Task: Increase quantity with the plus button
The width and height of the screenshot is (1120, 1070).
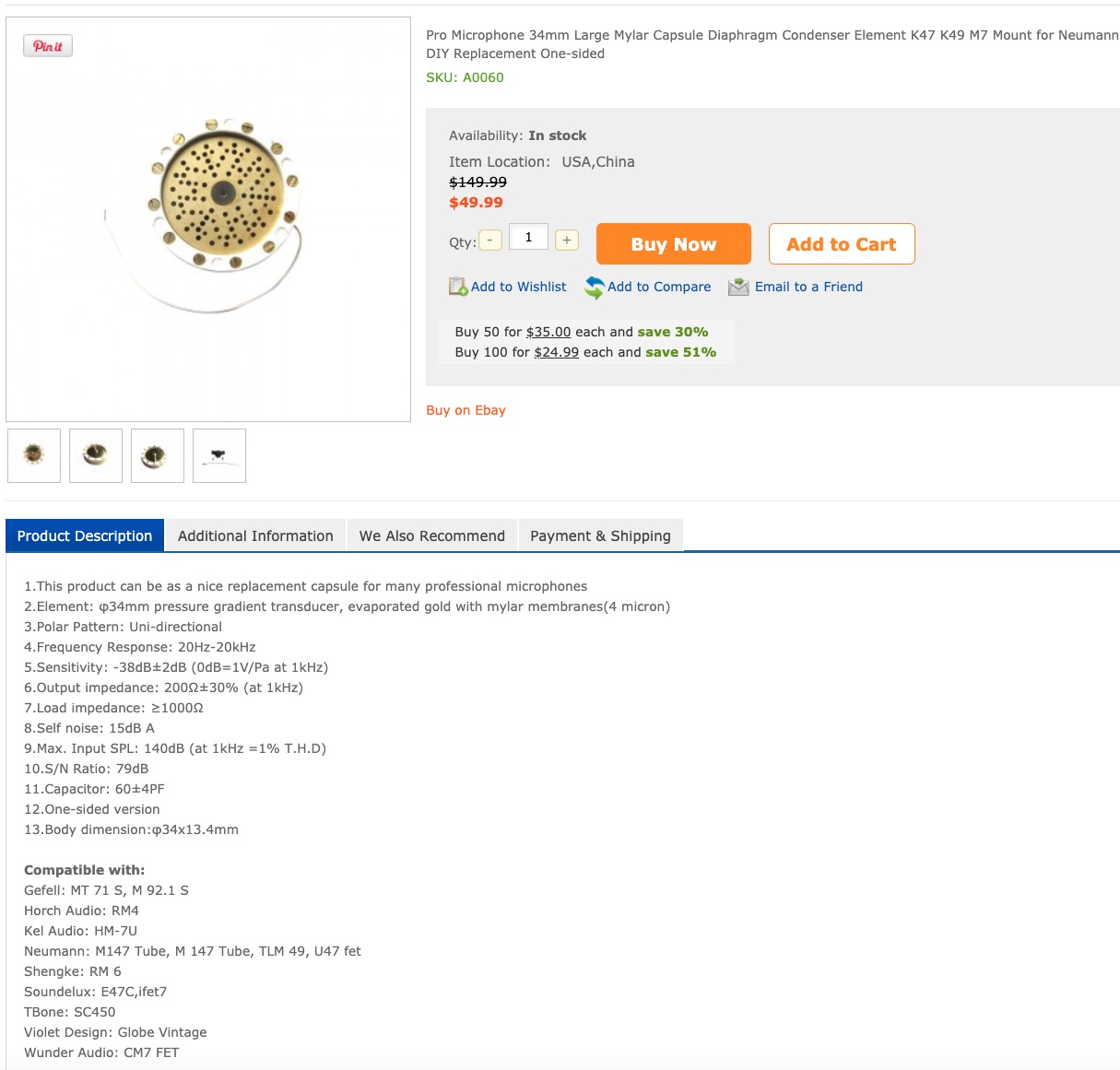Action: [x=567, y=240]
